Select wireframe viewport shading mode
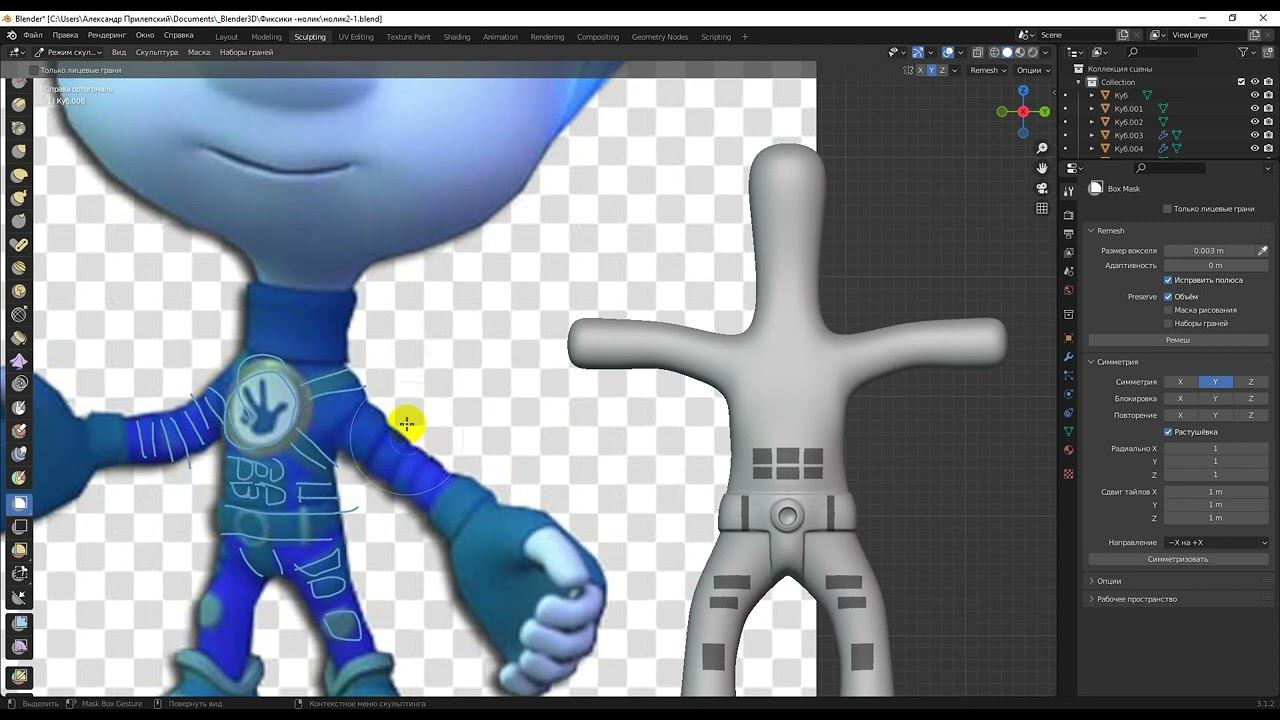This screenshot has height=720, width=1280. 994,52
